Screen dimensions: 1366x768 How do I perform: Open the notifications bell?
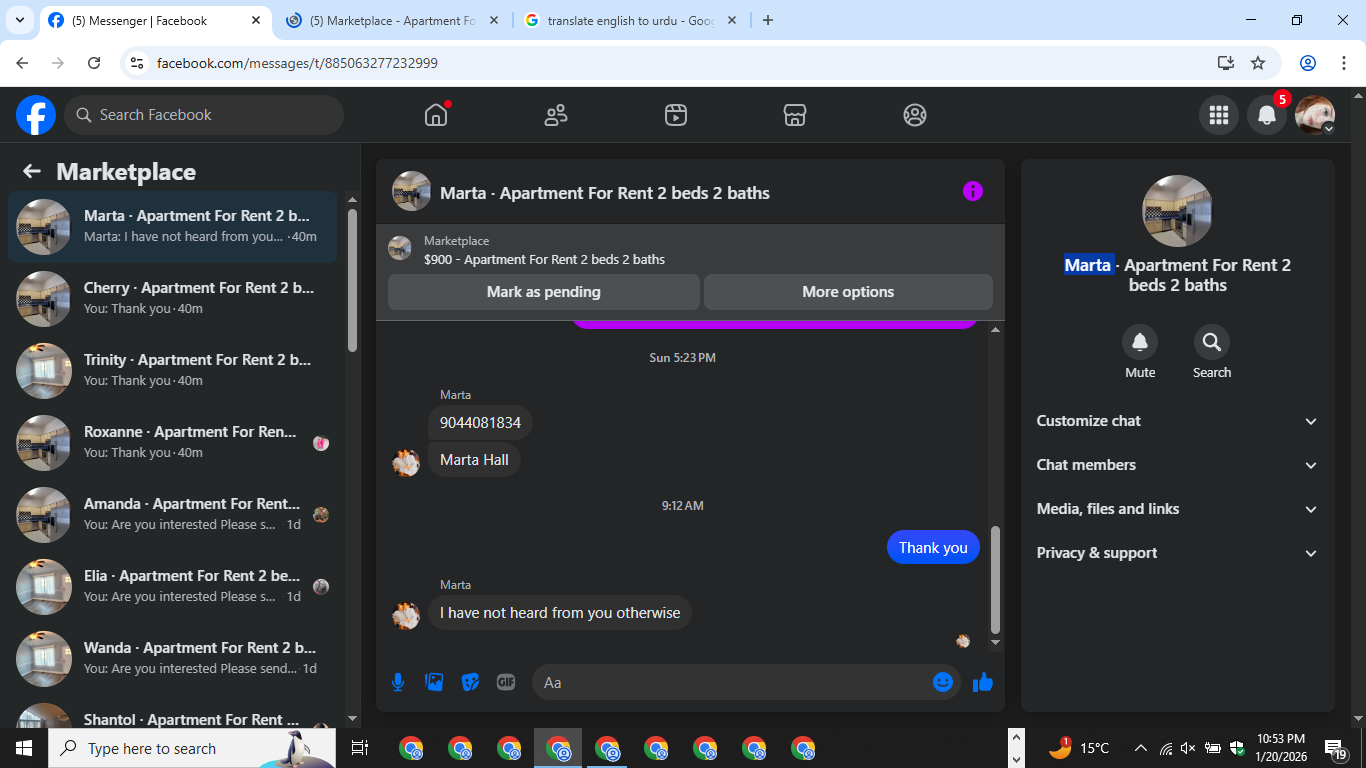click(x=1267, y=115)
